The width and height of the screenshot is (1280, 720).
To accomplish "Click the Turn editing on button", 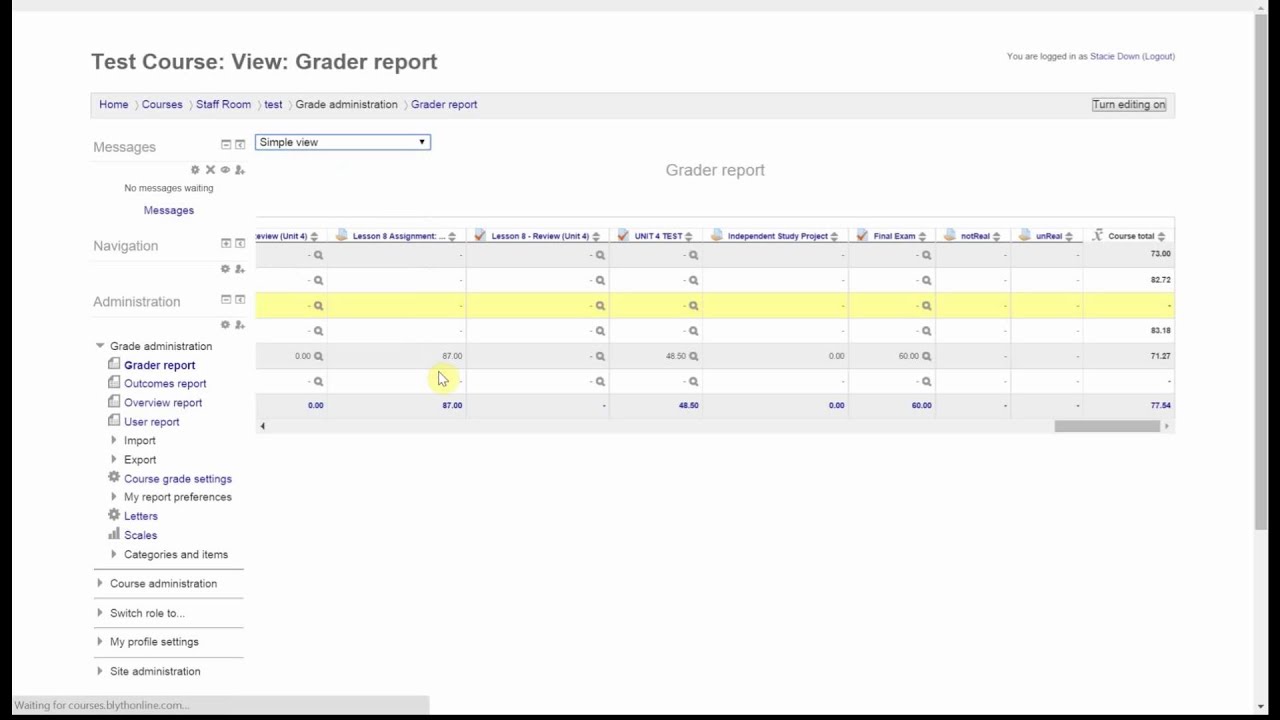I will (1129, 104).
